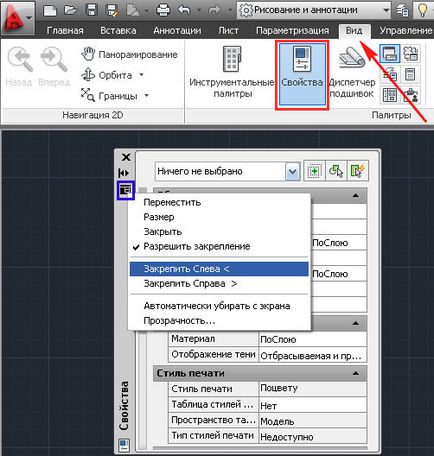The width and height of the screenshot is (434, 456).
Task: Expand the Орбита dropdown arrow
Action: (141, 75)
